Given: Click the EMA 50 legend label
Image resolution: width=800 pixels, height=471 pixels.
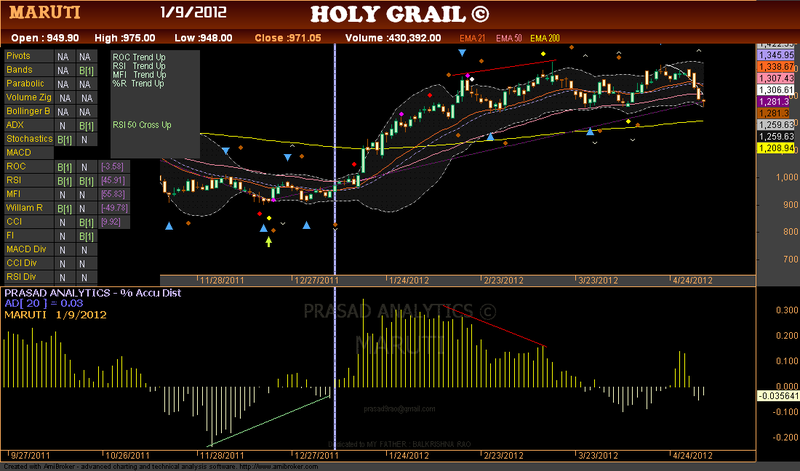Looking at the screenshot, I should [509, 38].
